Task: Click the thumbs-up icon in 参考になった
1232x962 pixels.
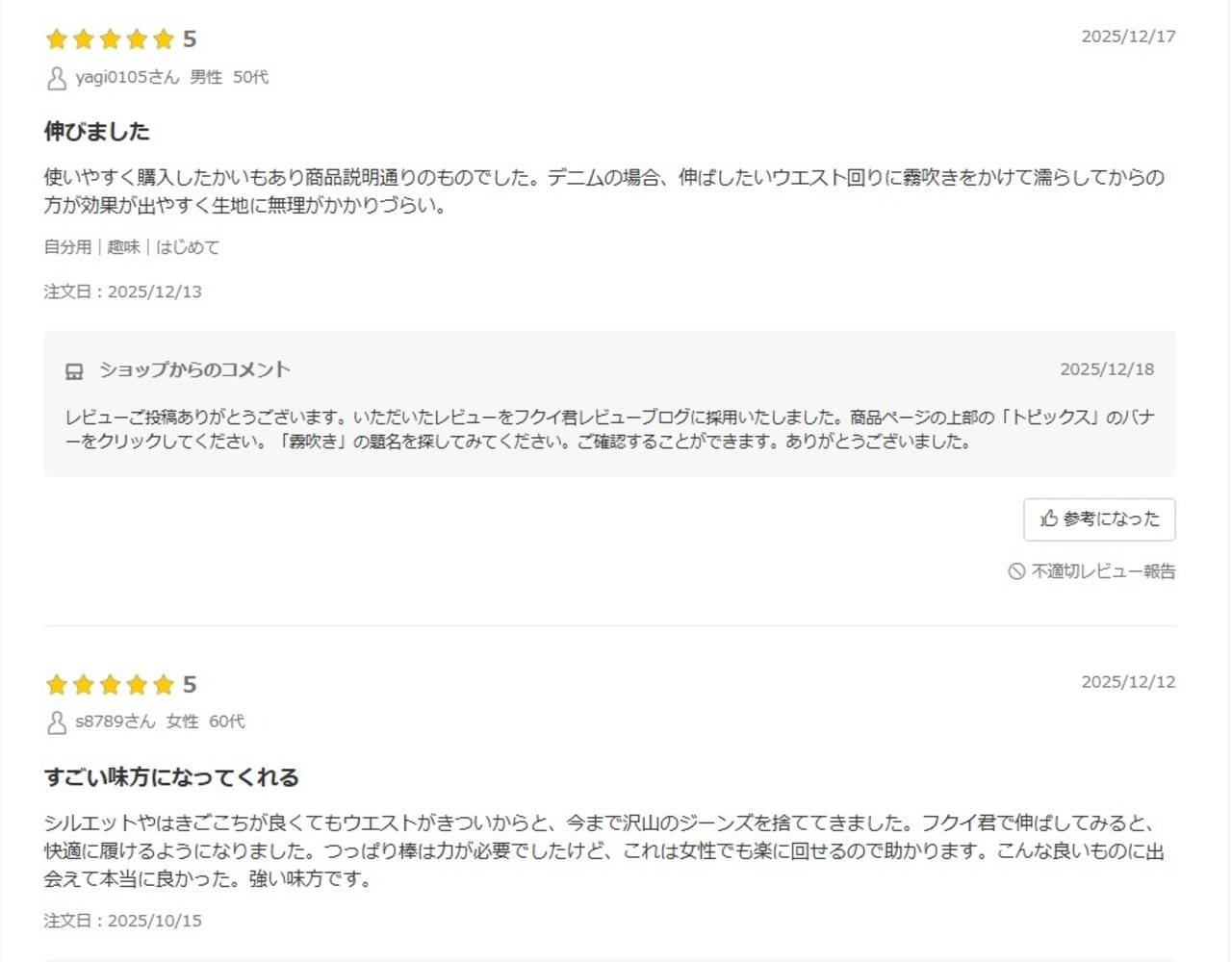Action: 1049,519
